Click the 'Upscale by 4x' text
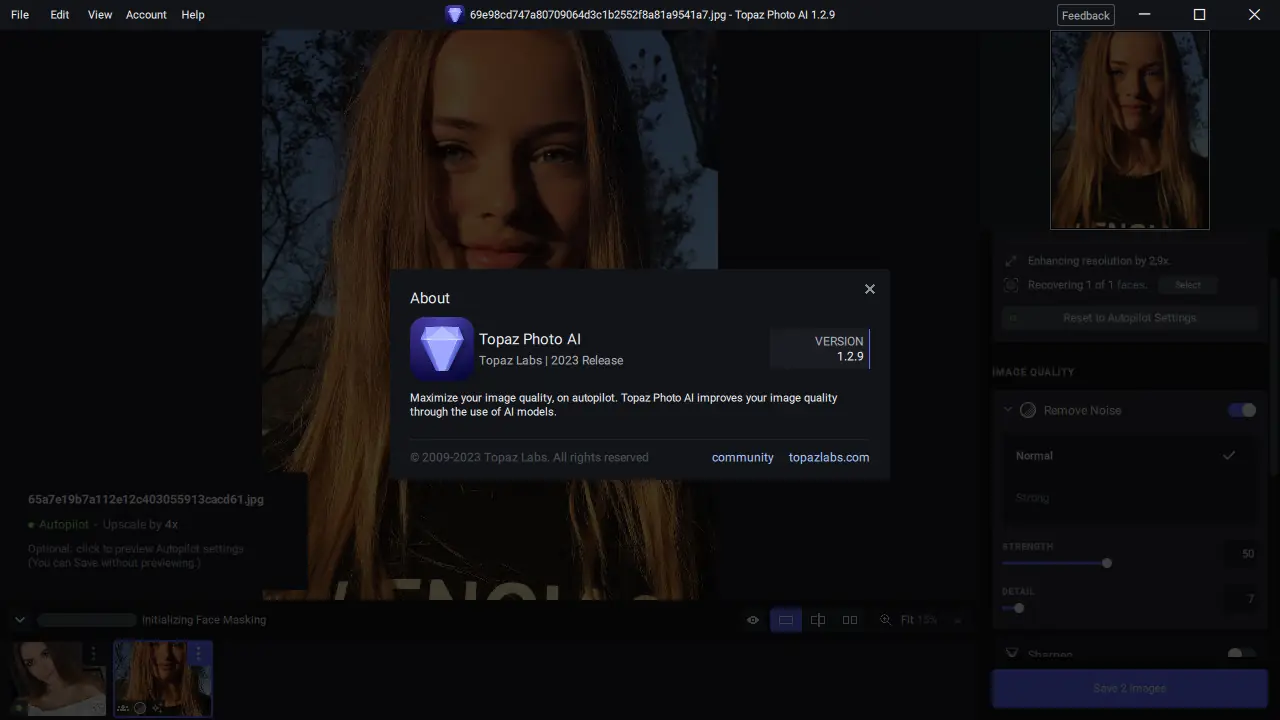This screenshot has width=1280, height=720. click(140, 524)
